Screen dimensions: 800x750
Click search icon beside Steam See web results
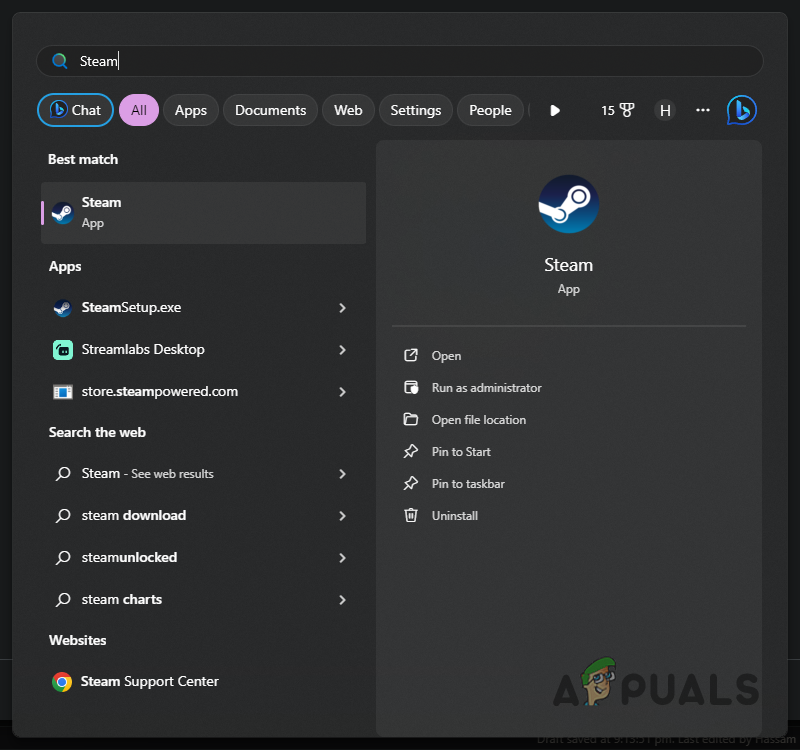(63, 474)
